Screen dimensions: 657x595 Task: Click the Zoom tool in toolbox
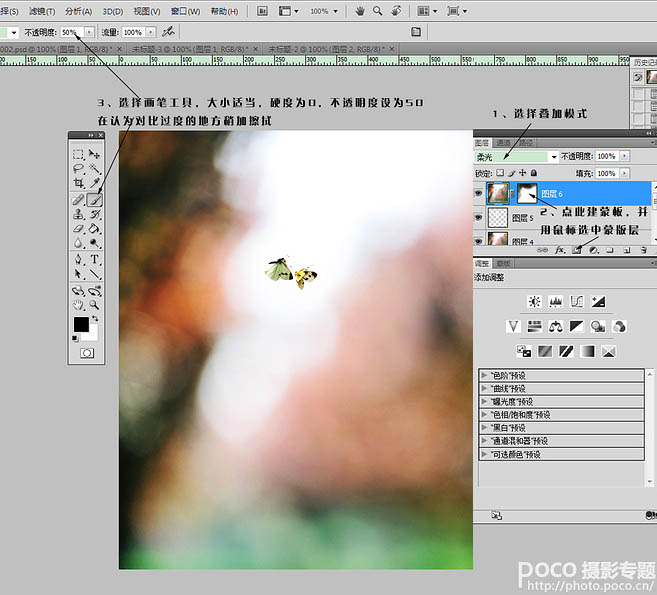(95, 305)
